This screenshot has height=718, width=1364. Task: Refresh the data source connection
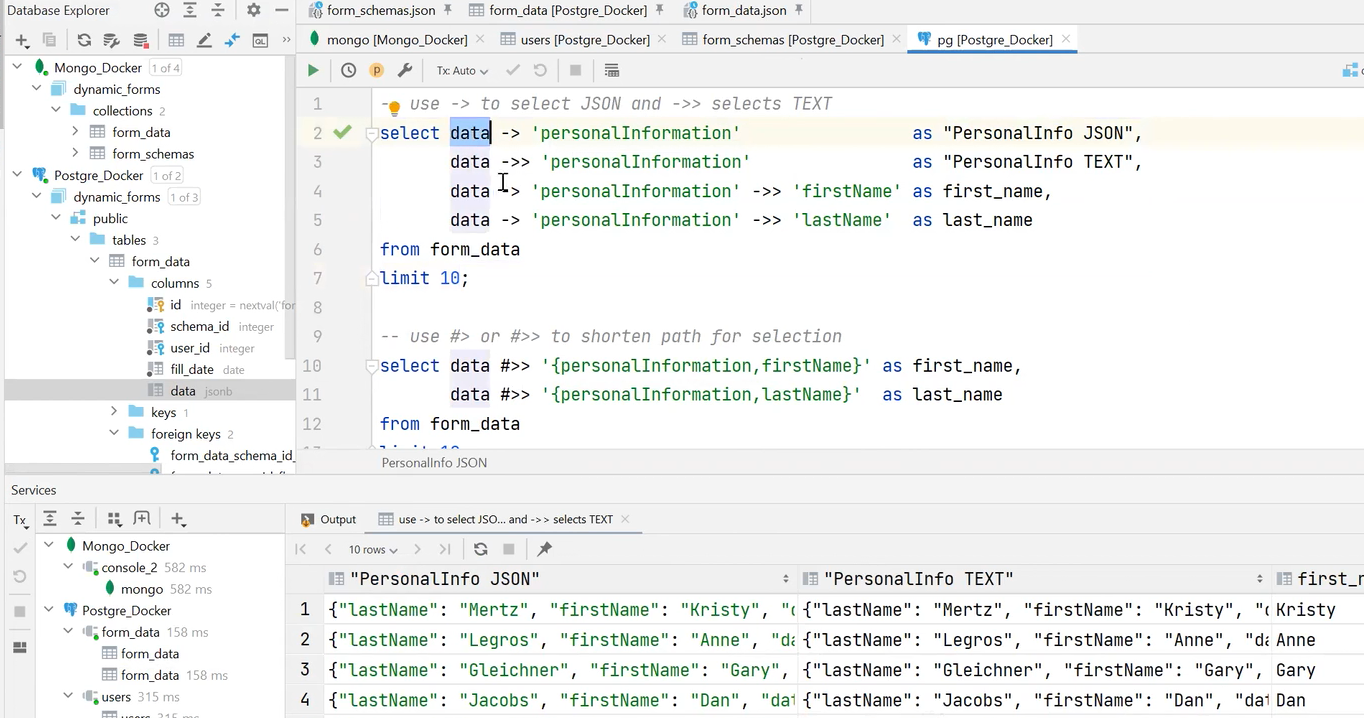(83, 40)
